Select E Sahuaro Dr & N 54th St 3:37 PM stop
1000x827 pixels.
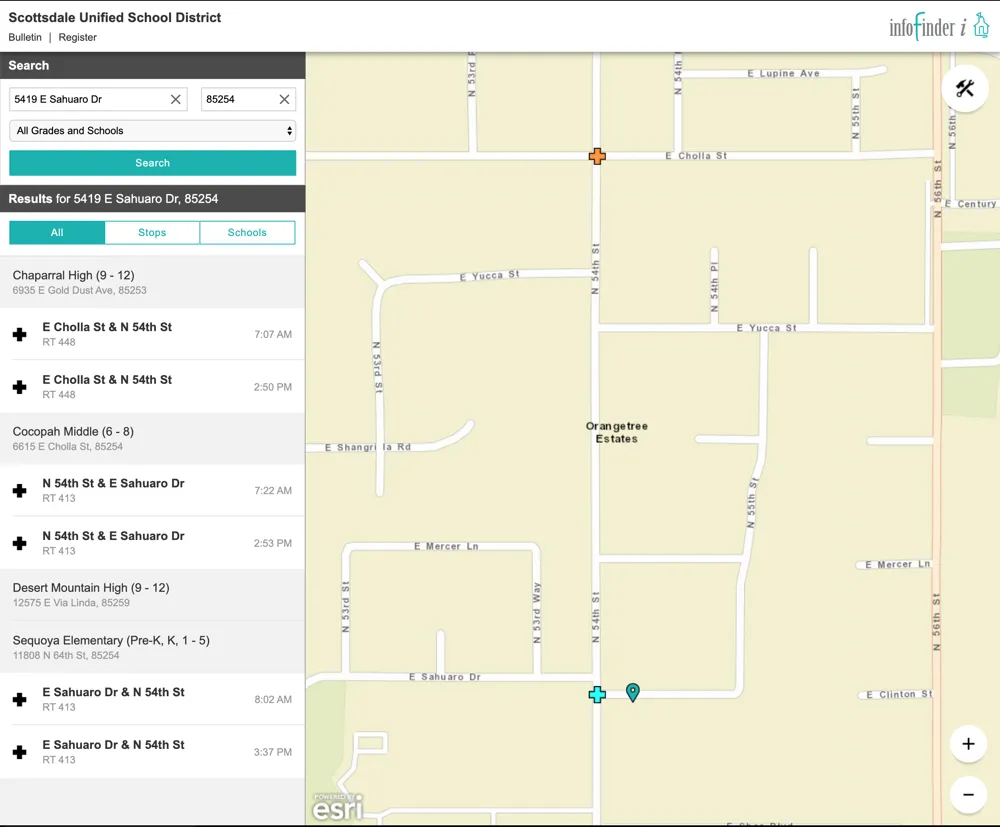click(x=152, y=752)
